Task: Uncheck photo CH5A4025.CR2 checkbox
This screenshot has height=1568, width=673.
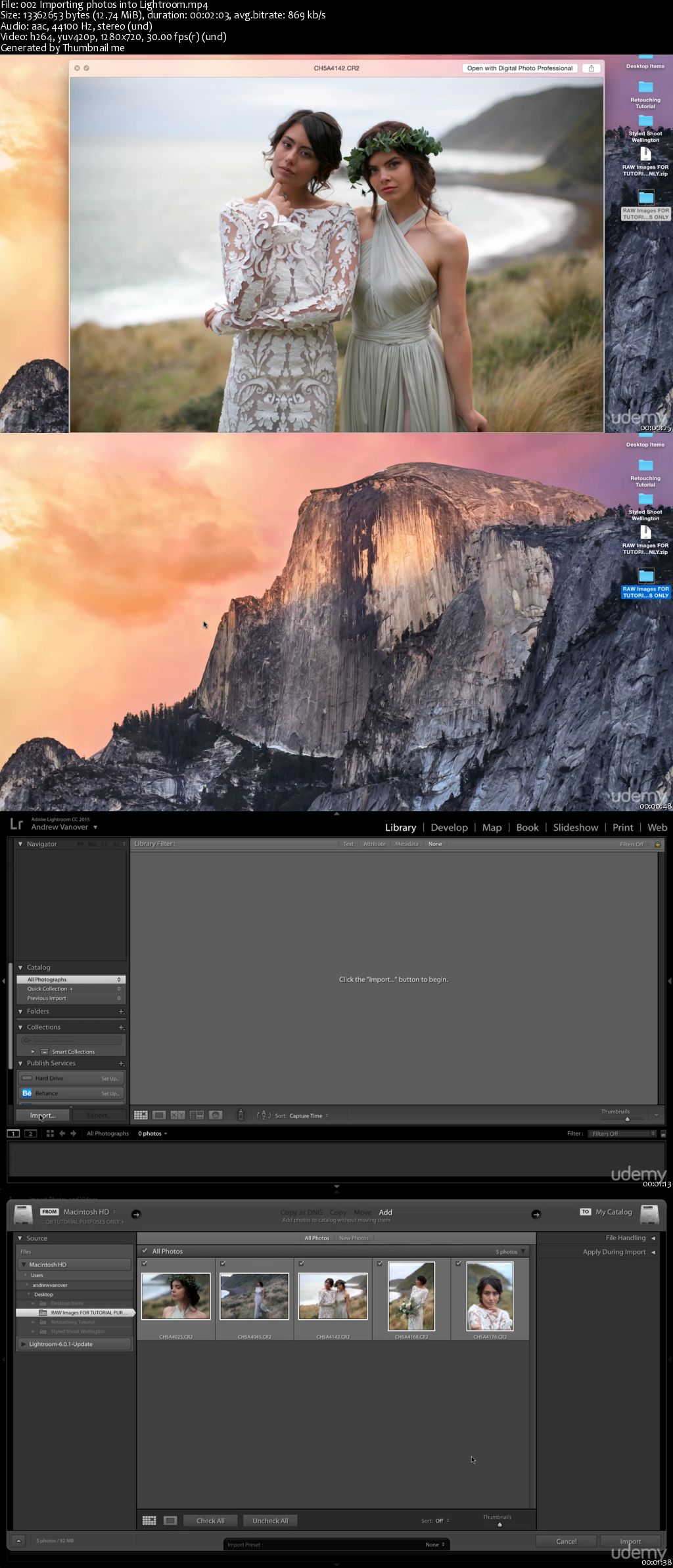Action: 145,1263
